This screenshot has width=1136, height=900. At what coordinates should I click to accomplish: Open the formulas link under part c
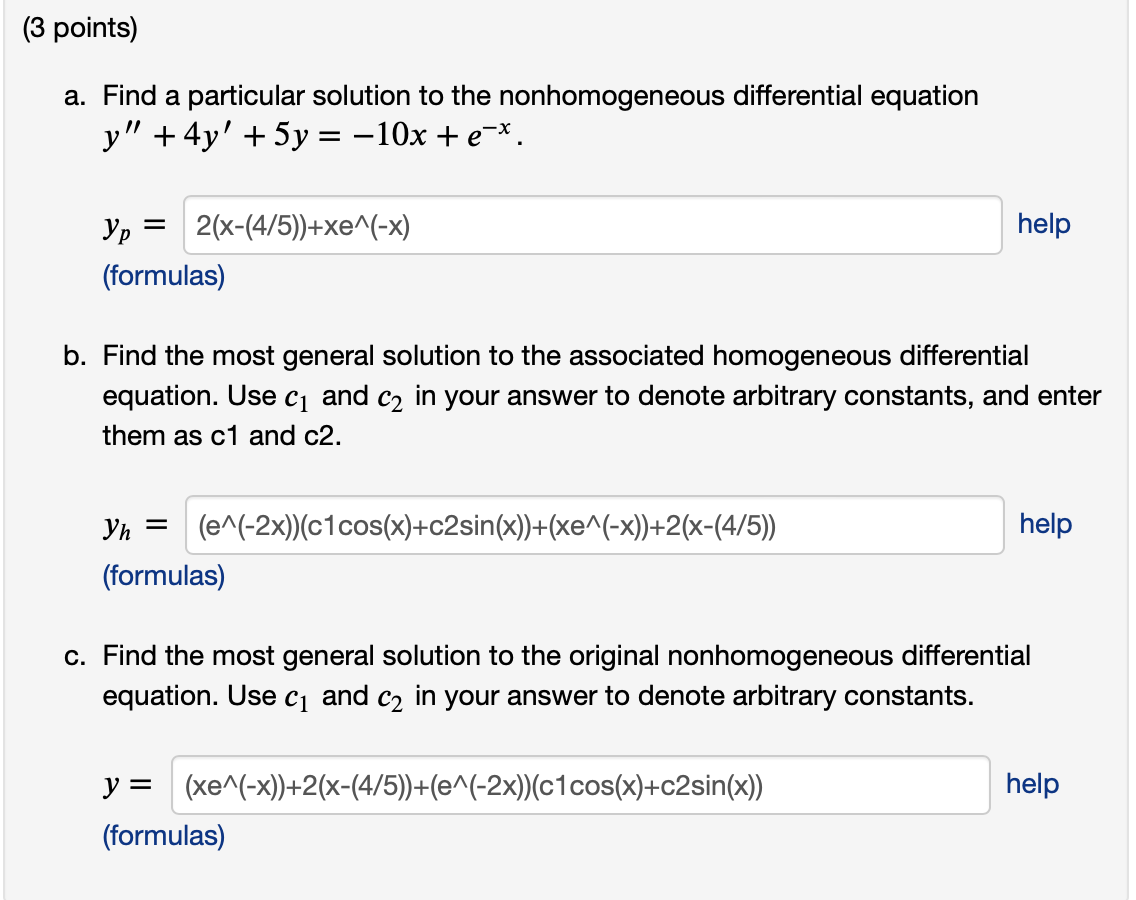(x=164, y=836)
